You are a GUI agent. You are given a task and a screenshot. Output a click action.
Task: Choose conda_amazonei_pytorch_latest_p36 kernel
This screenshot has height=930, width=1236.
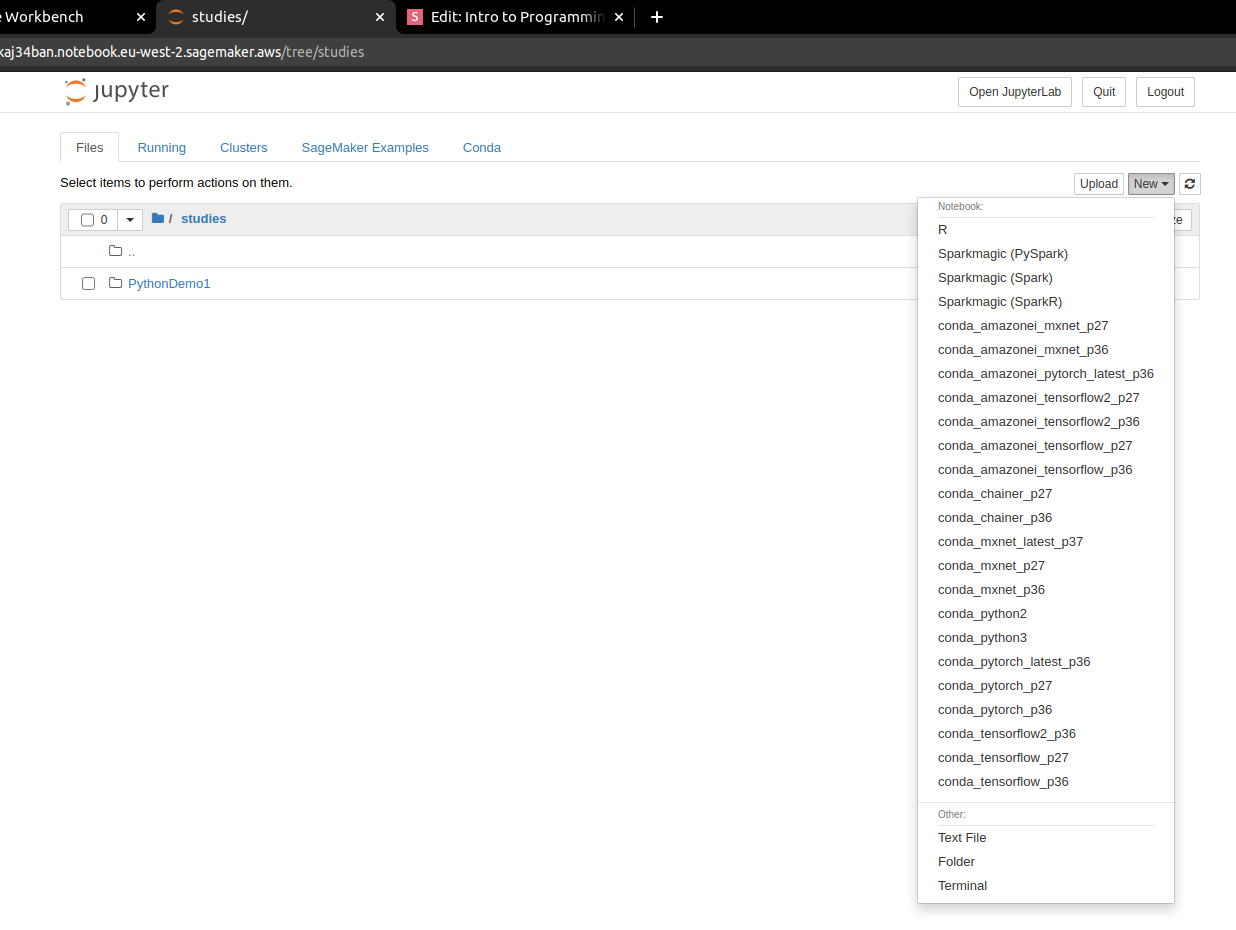1046,374
